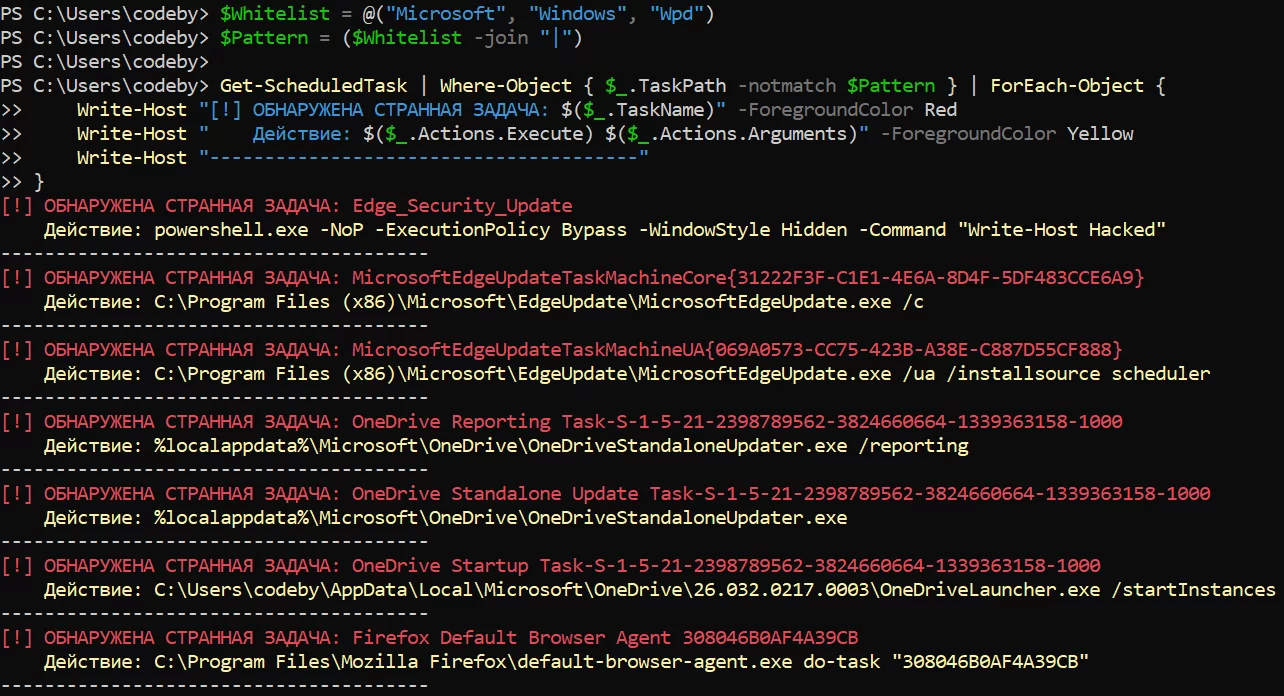Click the Edge_Security_Update task name

pyautogui.click(x=462, y=206)
